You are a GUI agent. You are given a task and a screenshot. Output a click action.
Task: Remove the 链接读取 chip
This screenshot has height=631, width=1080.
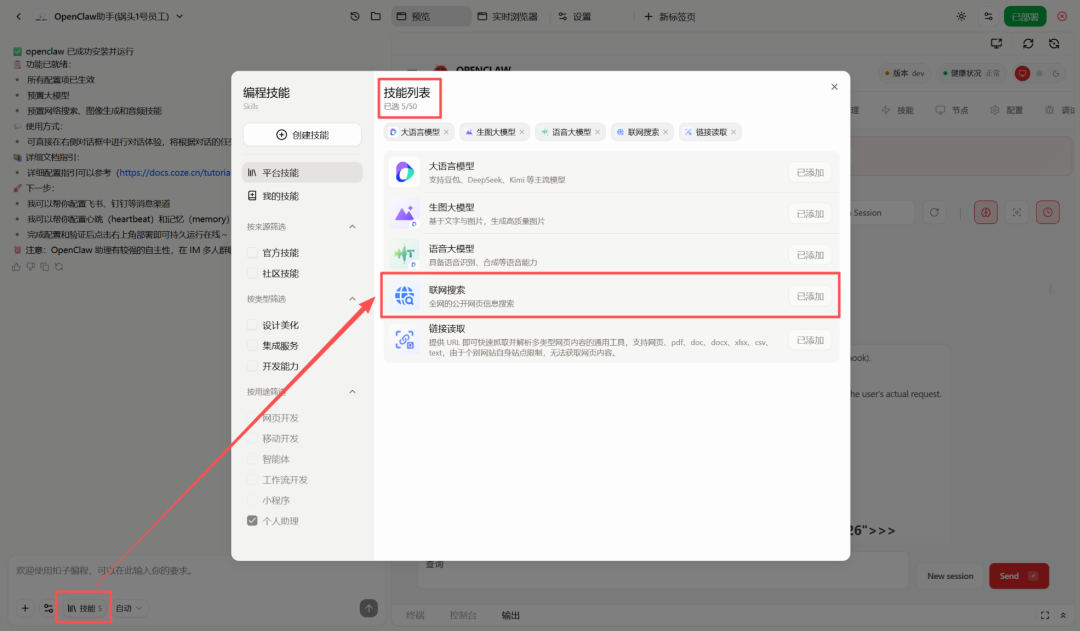pyautogui.click(x=734, y=132)
